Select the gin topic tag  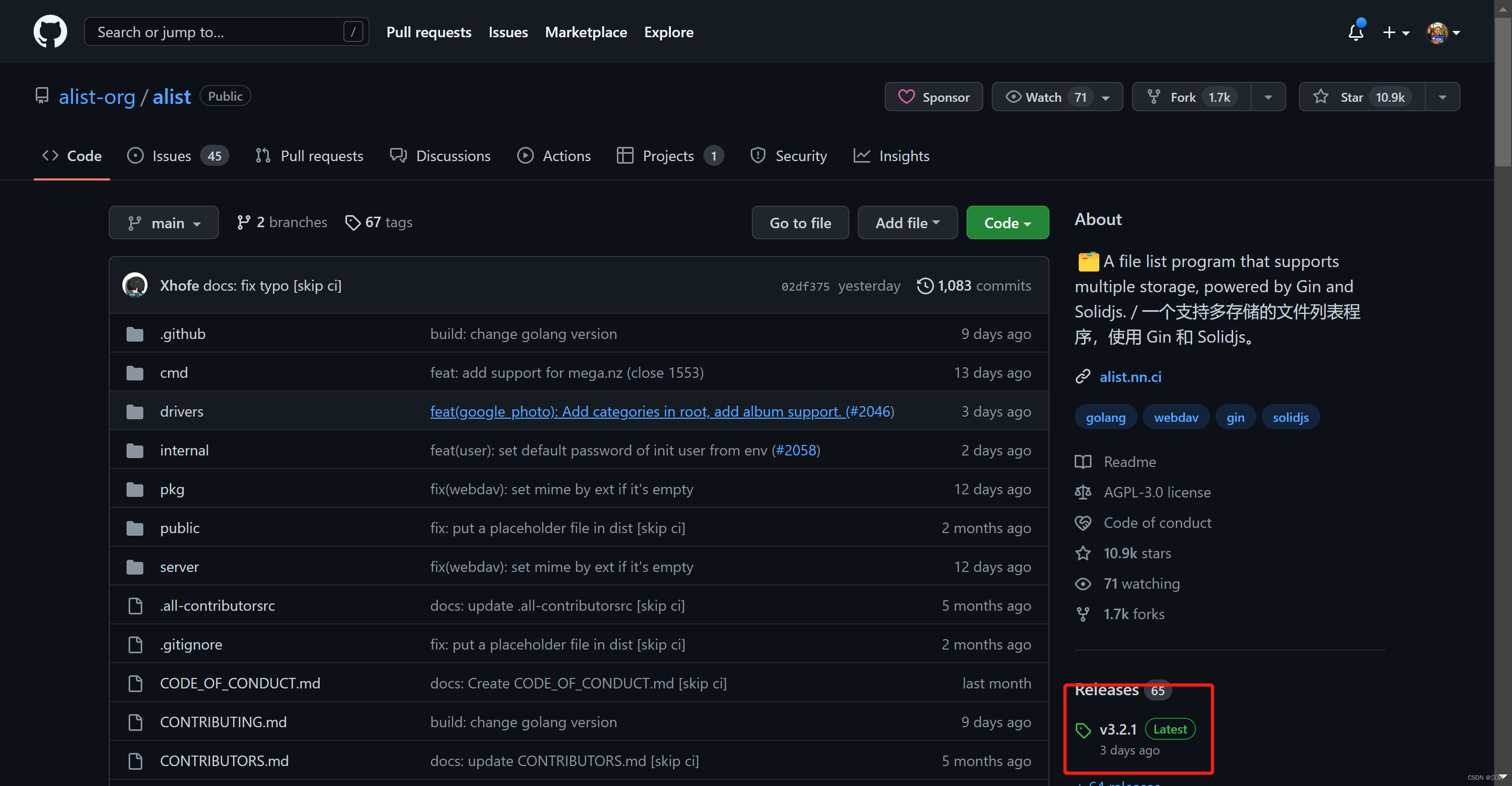tap(1235, 417)
